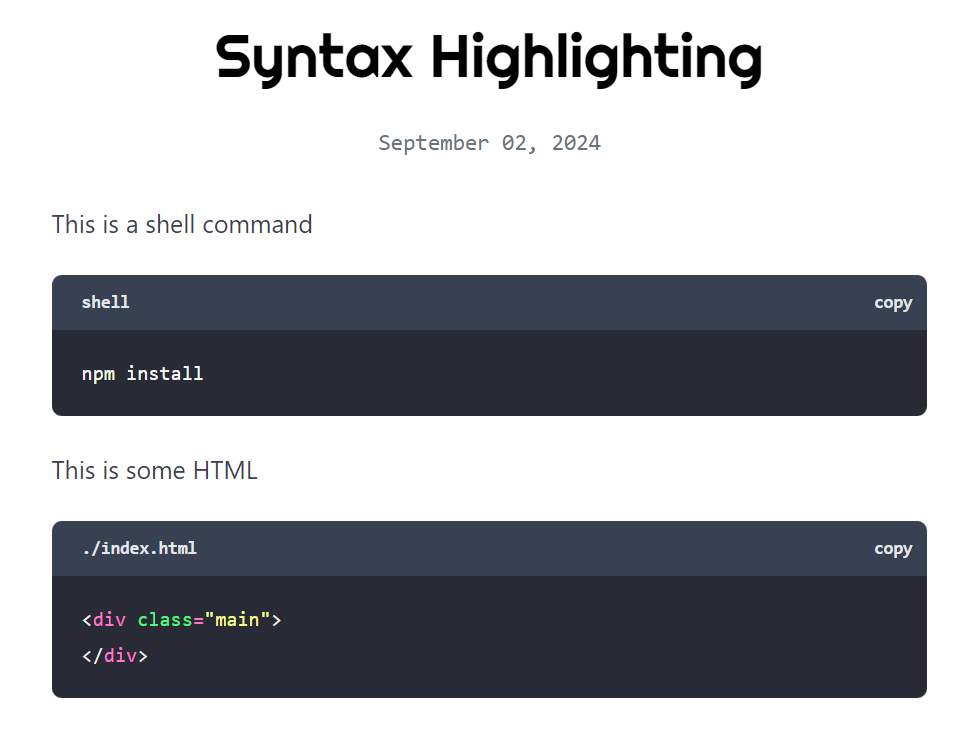Click the word "Highlighting" in the heading
Image resolution: width=979 pixels, height=736 pixels.
(x=596, y=57)
